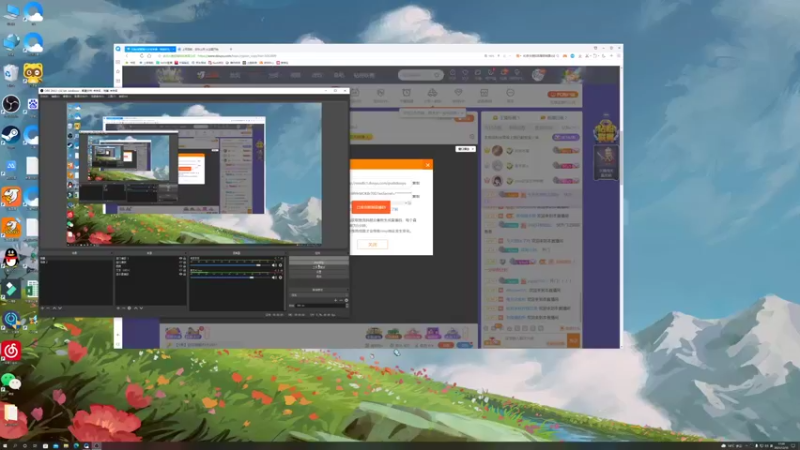
Task: Click the Exit button in OBS Controls
Action: pyautogui.click(x=318, y=276)
